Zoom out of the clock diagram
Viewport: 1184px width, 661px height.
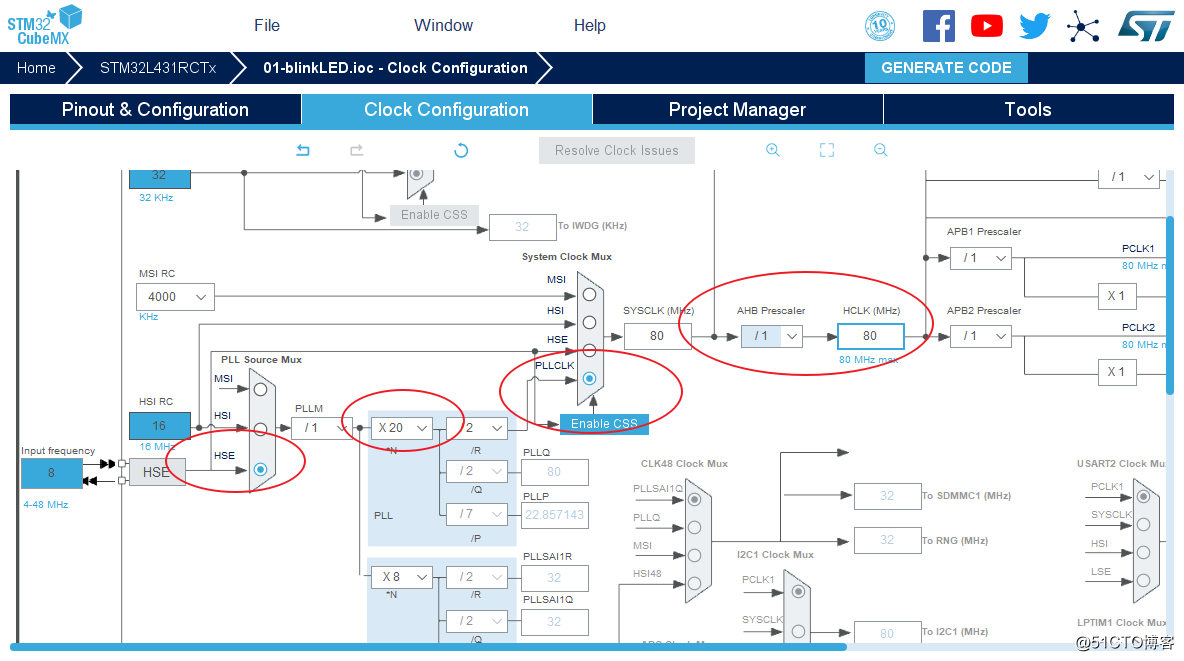tap(880, 150)
